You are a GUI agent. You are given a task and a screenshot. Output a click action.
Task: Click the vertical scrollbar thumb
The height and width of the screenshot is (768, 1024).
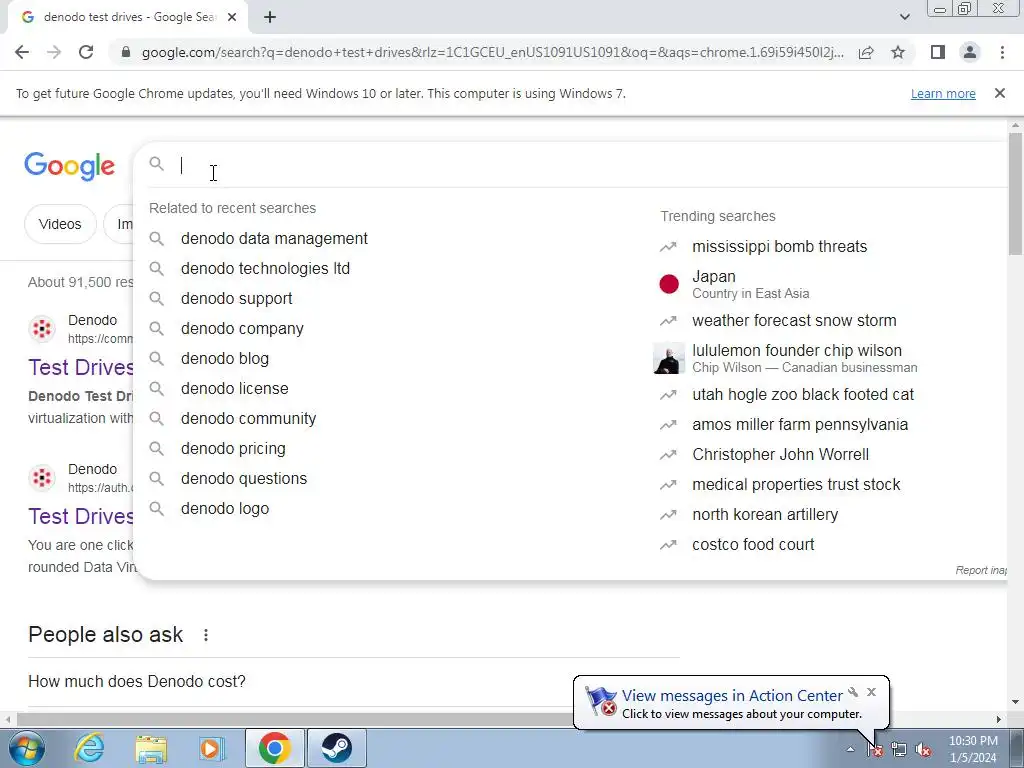pos(1015,194)
